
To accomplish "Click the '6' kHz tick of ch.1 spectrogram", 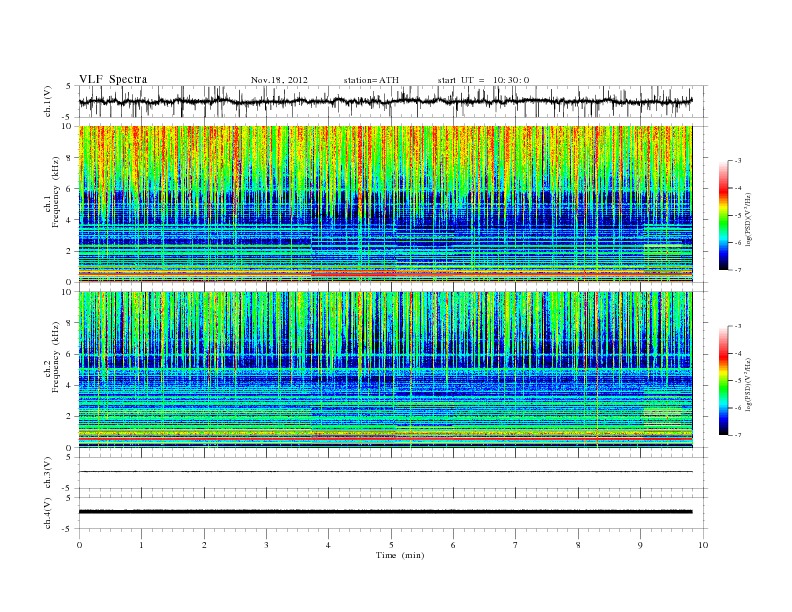I will (70, 189).
